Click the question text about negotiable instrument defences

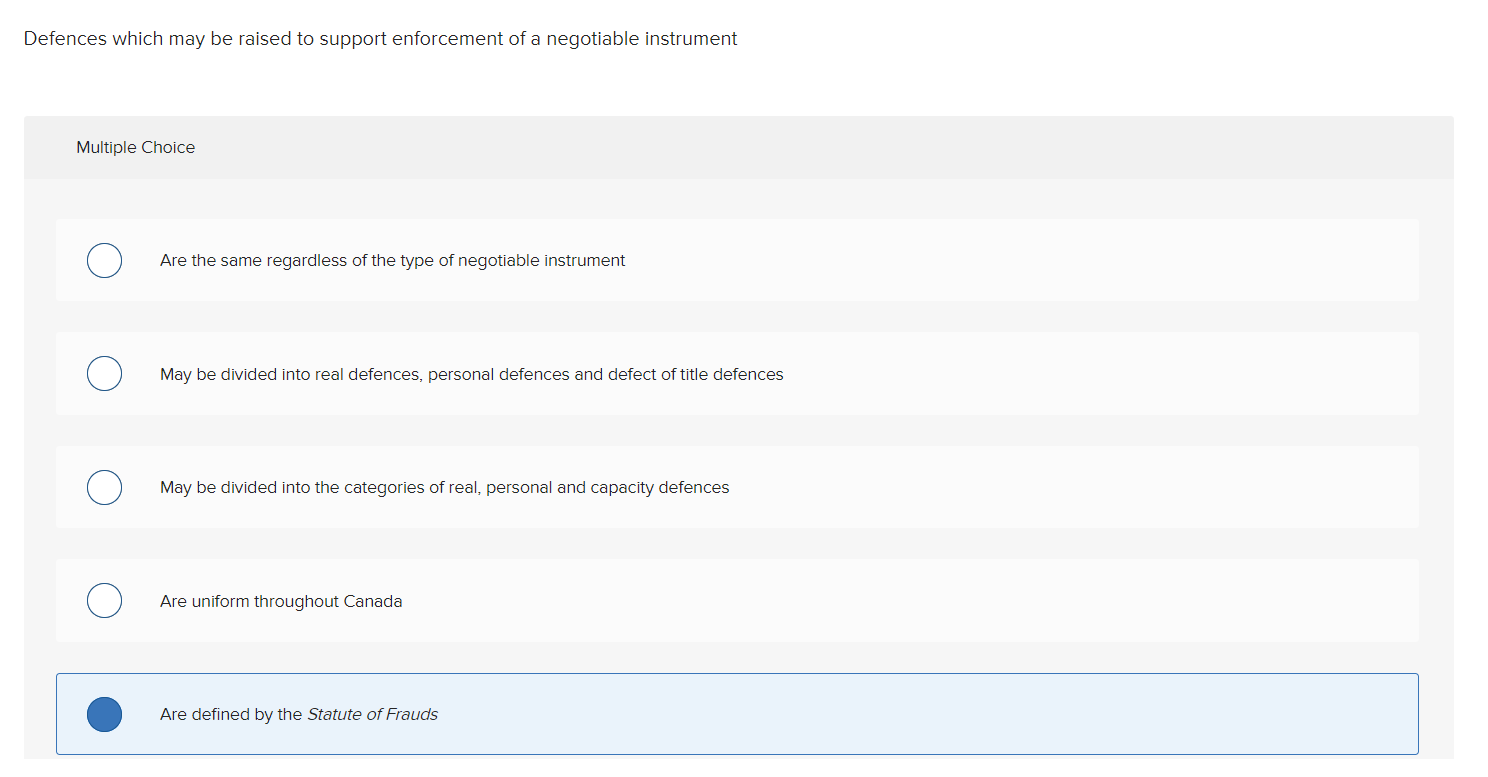380,38
